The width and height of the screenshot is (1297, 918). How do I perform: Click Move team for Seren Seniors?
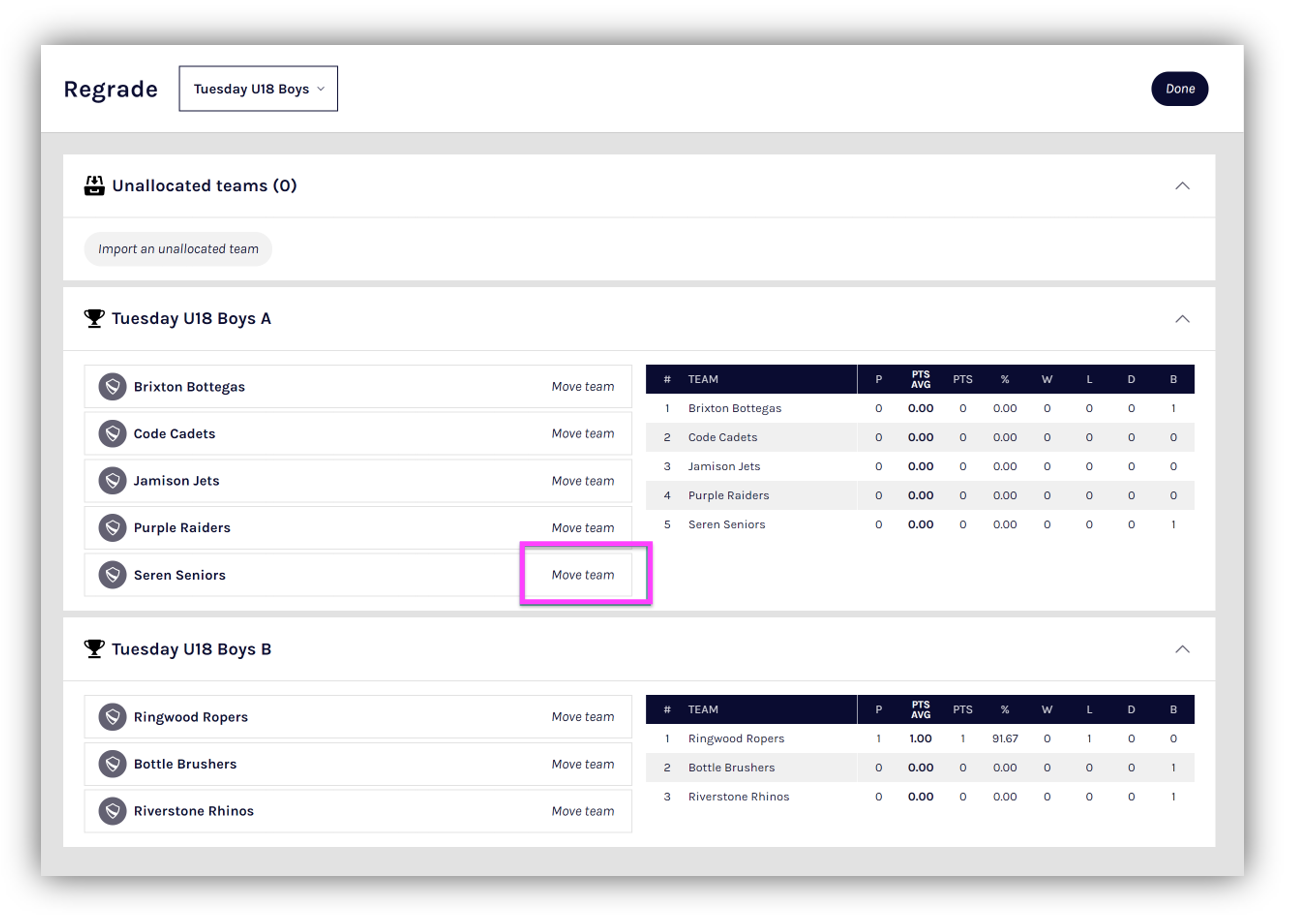click(x=583, y=575)
